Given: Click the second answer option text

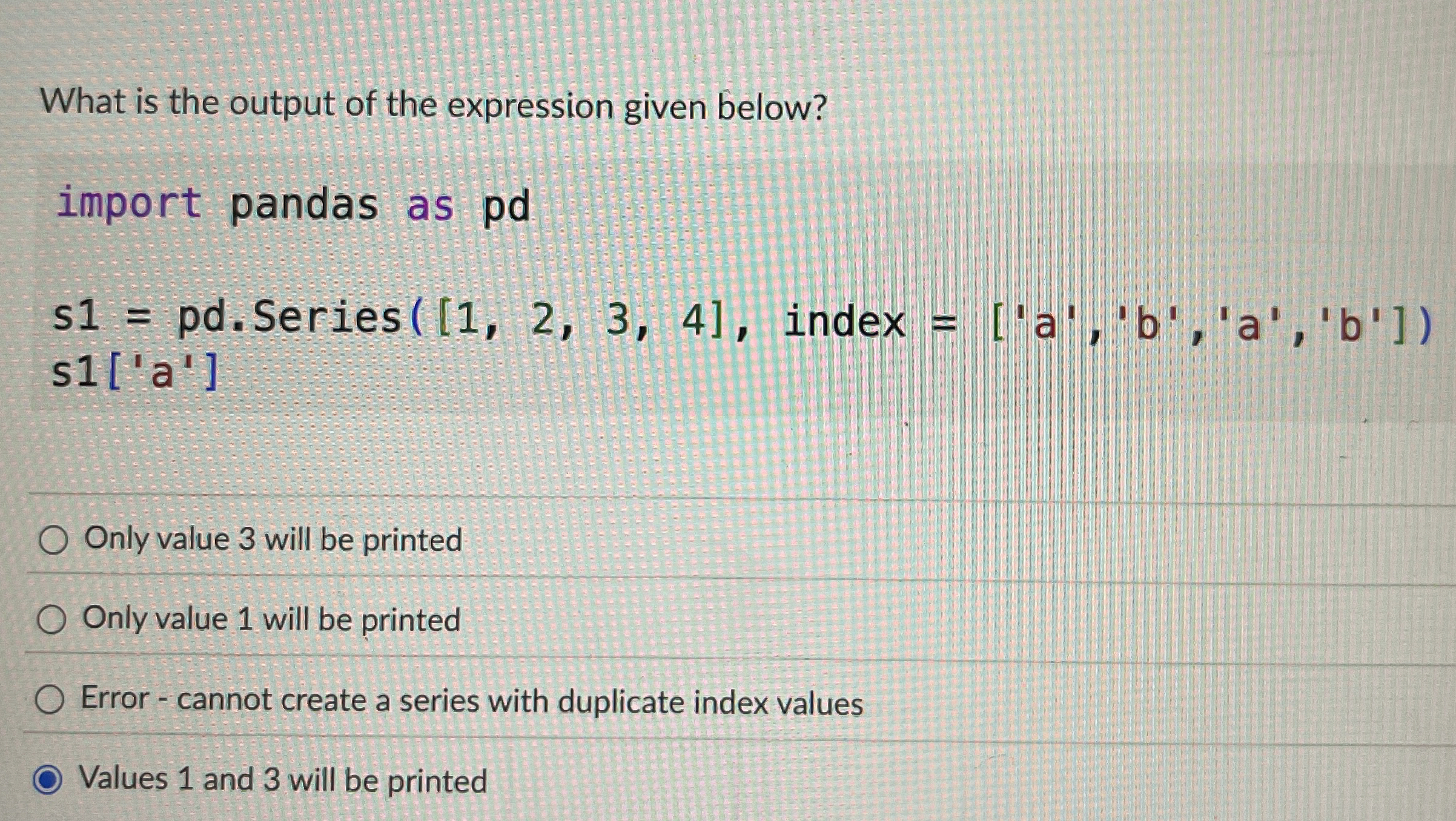Looking at the screenshot, I should pos(271,619).
